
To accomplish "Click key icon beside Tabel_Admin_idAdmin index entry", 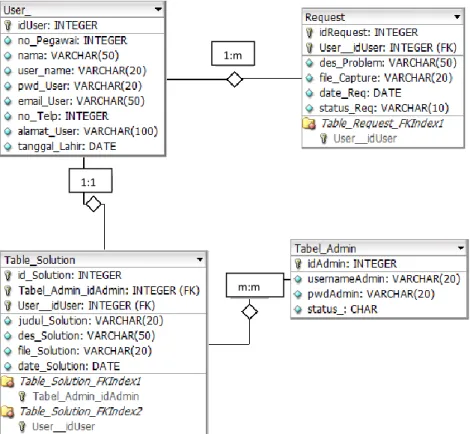I will pyautogui.click(x=22, y=396).
